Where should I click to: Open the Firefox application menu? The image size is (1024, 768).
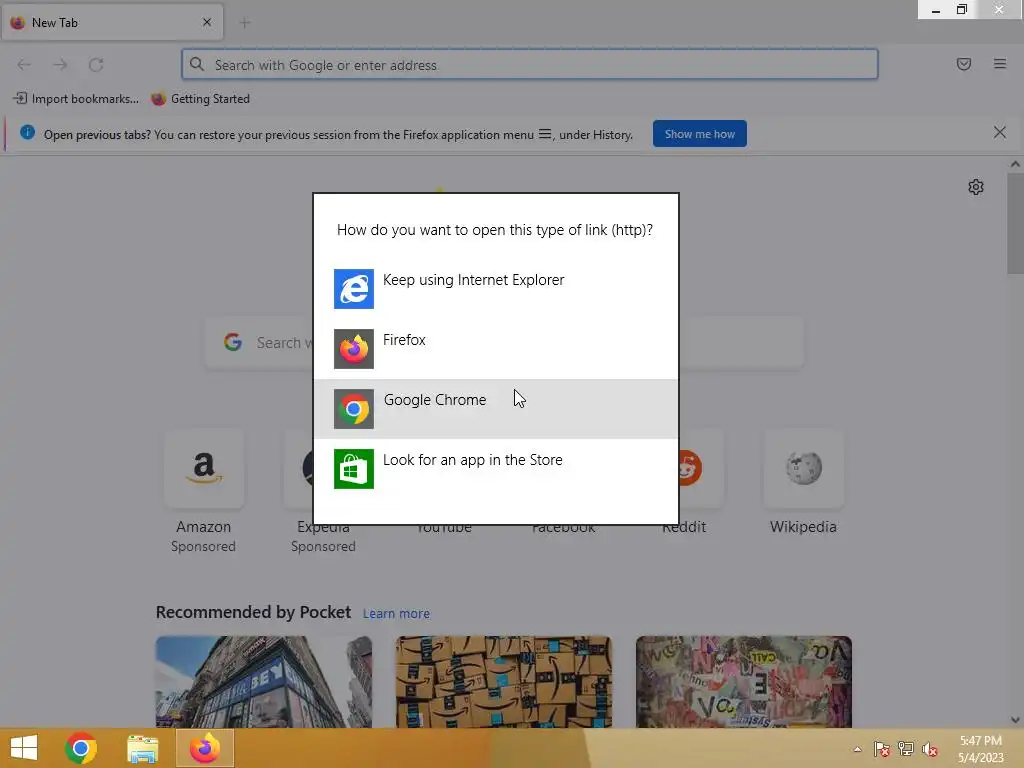(1000, 64)
